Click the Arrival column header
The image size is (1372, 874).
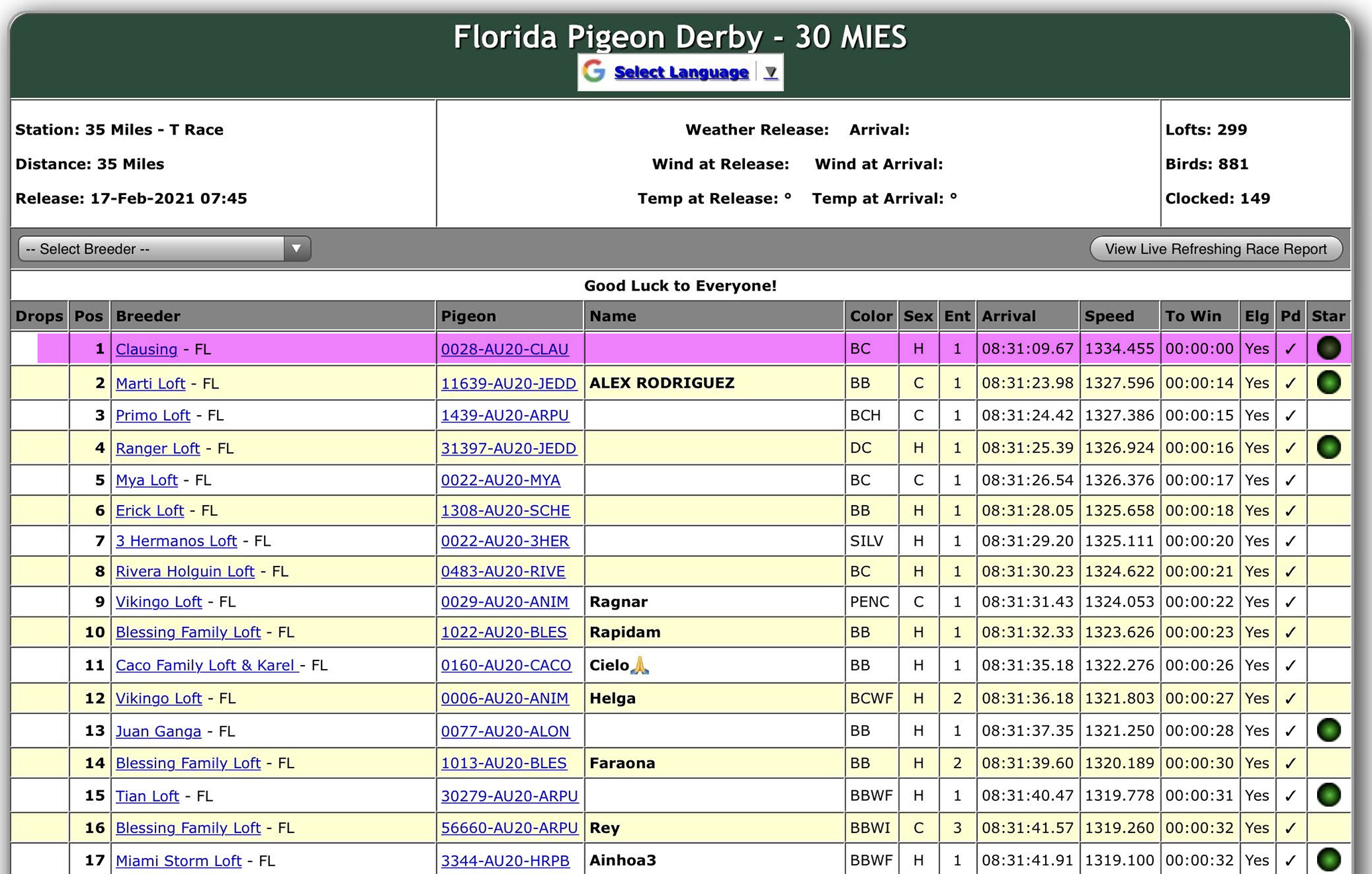tap(1008, 316)
